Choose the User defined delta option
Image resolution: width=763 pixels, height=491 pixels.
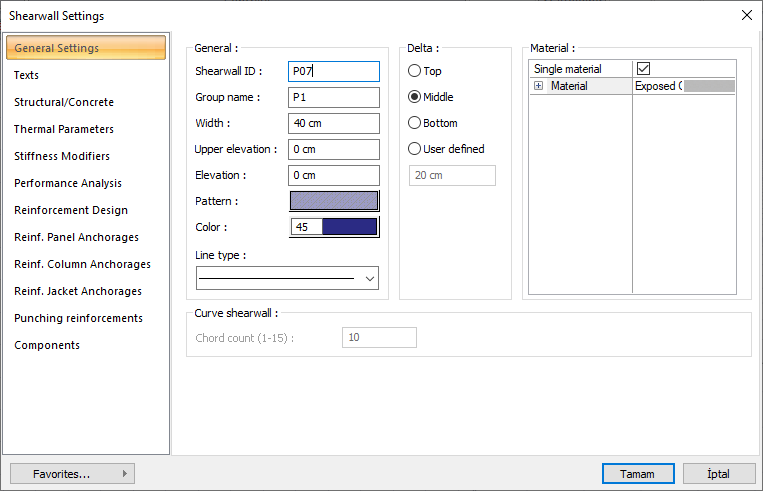tap(415, 149)
